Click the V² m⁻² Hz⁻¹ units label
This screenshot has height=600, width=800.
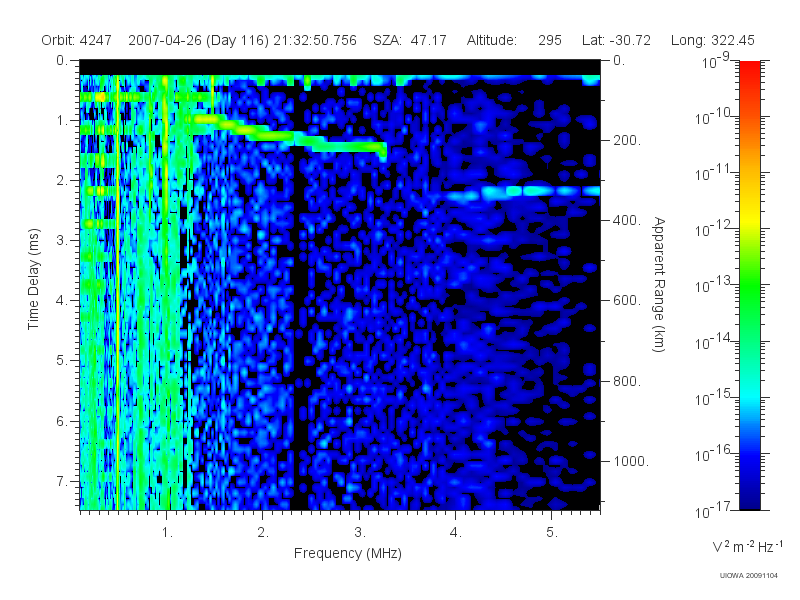pyautogui.click(x=747, y=546)
